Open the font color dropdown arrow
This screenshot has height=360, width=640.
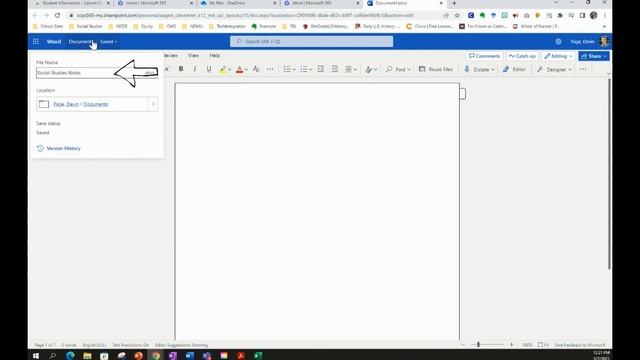click(x=246, y=70)
